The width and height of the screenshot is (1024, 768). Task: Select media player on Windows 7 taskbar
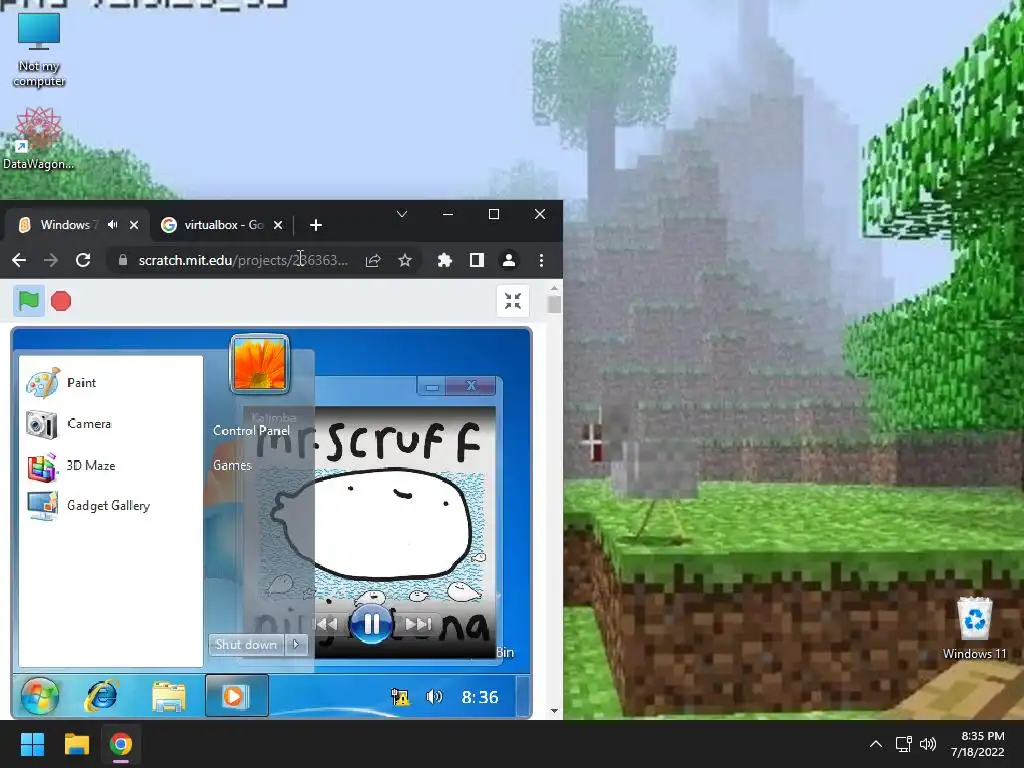[236, 696]
